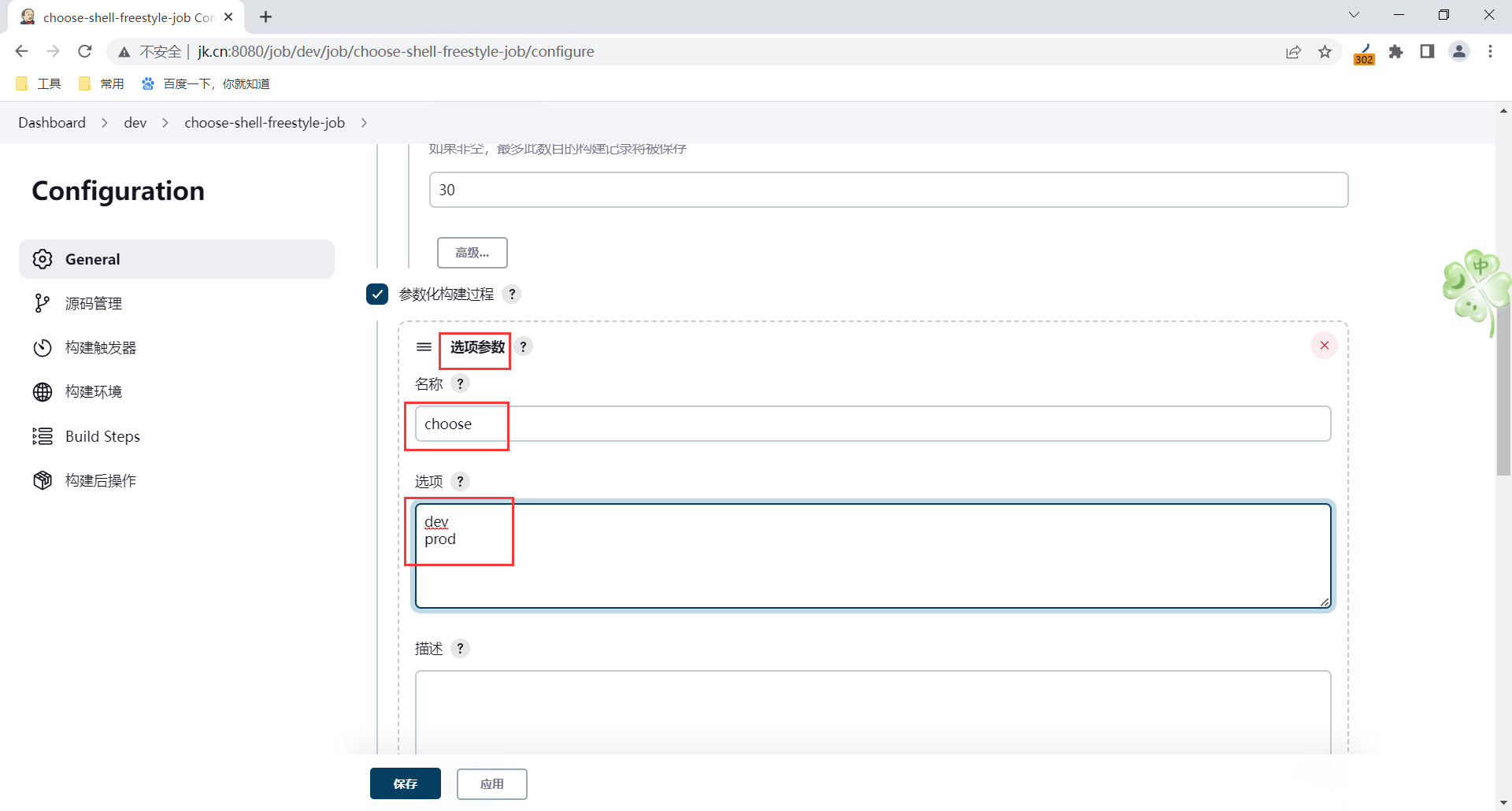Expand the chevron after dev breadcrumb
This screenshot has height=811, width=1512.
click(x=165, y=123)
